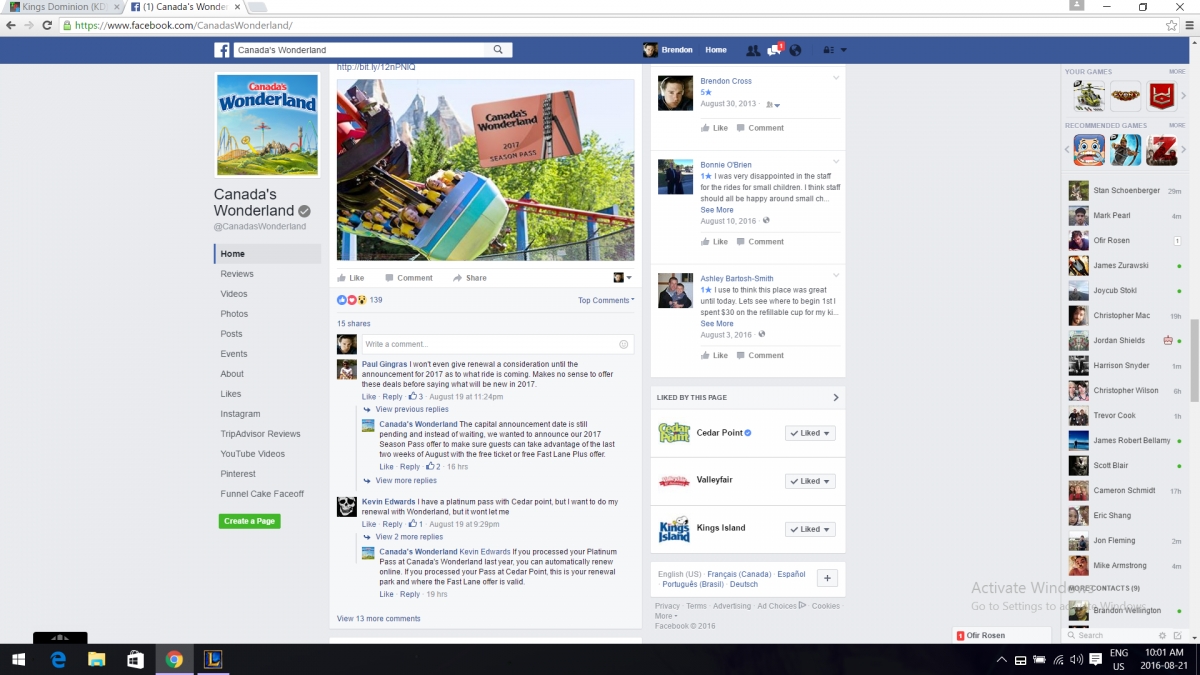Open the Liked dropdown for Cedar Point
The height and width of the screenshot is (675, 1200).
click(810, 433)
